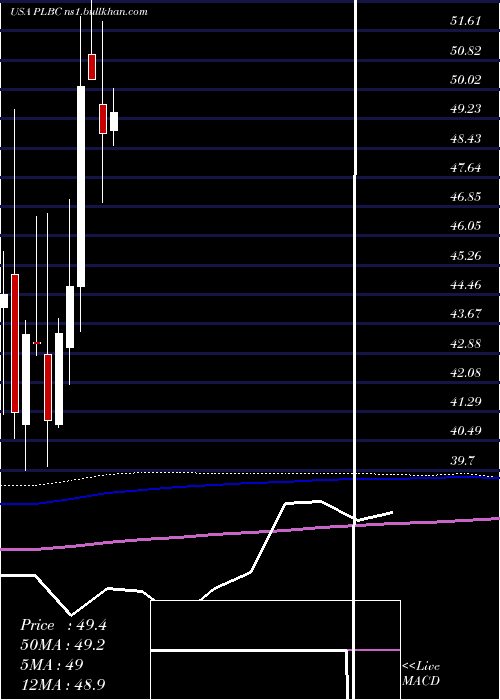Click the 51.61 price axis label

(x=466, y=21)
